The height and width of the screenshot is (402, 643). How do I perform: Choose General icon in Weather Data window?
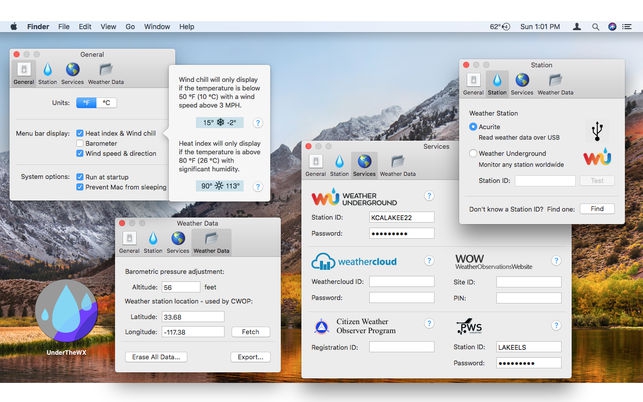point(129,242)
